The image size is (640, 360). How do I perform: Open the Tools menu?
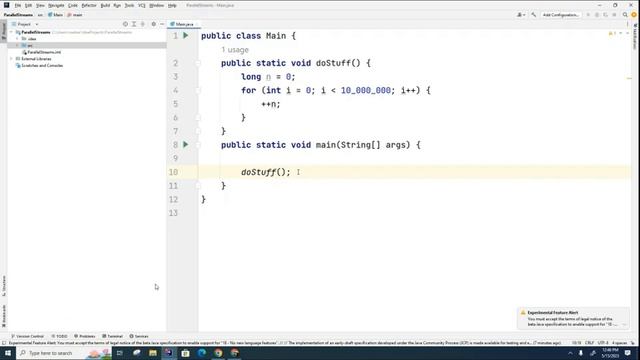(x=129, y=5)
